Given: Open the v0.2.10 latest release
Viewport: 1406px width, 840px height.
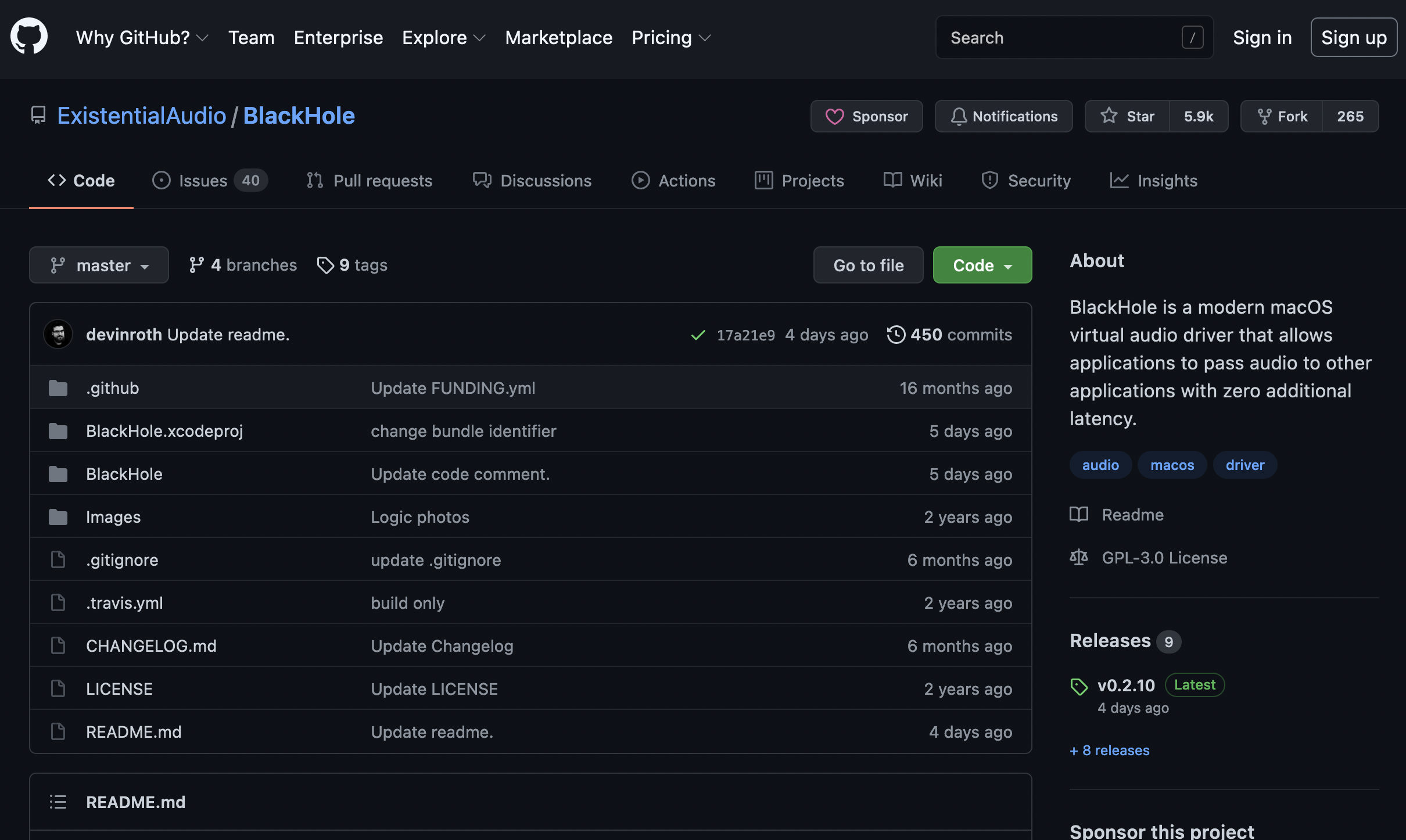Looking at the screenshot, I should click(x=1126, y=685).
